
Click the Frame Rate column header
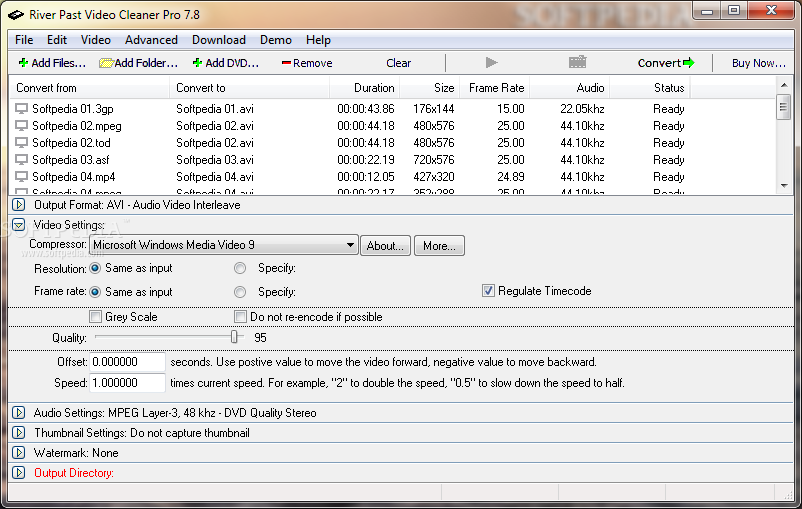[495, 88]
